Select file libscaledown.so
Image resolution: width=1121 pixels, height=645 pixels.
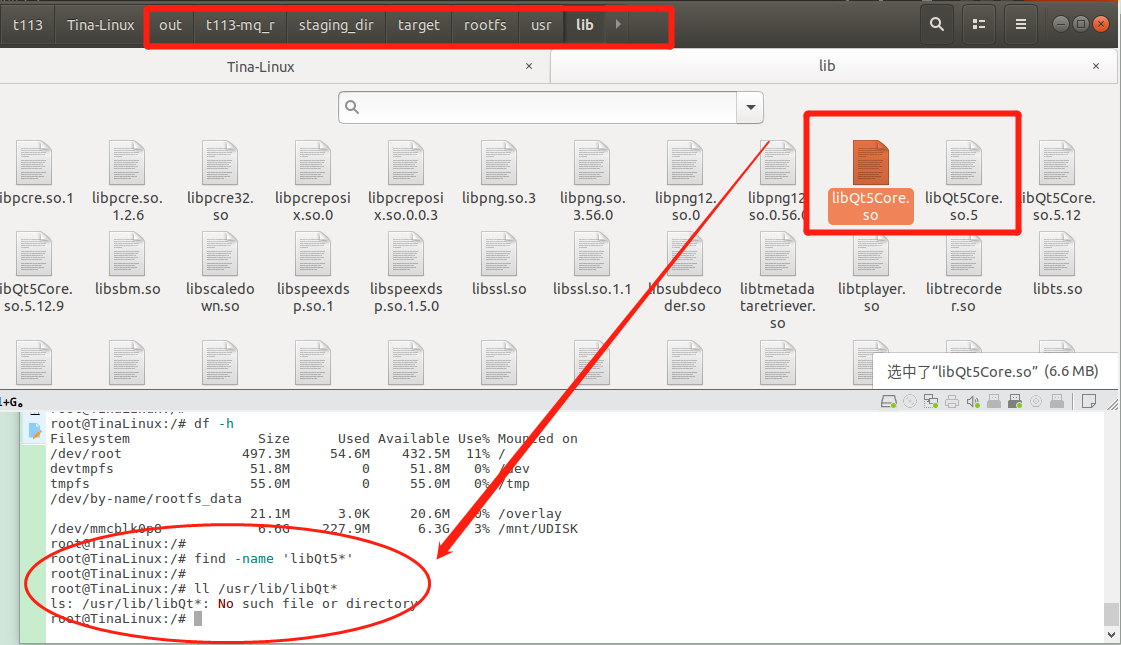click(x=220, y=273)
